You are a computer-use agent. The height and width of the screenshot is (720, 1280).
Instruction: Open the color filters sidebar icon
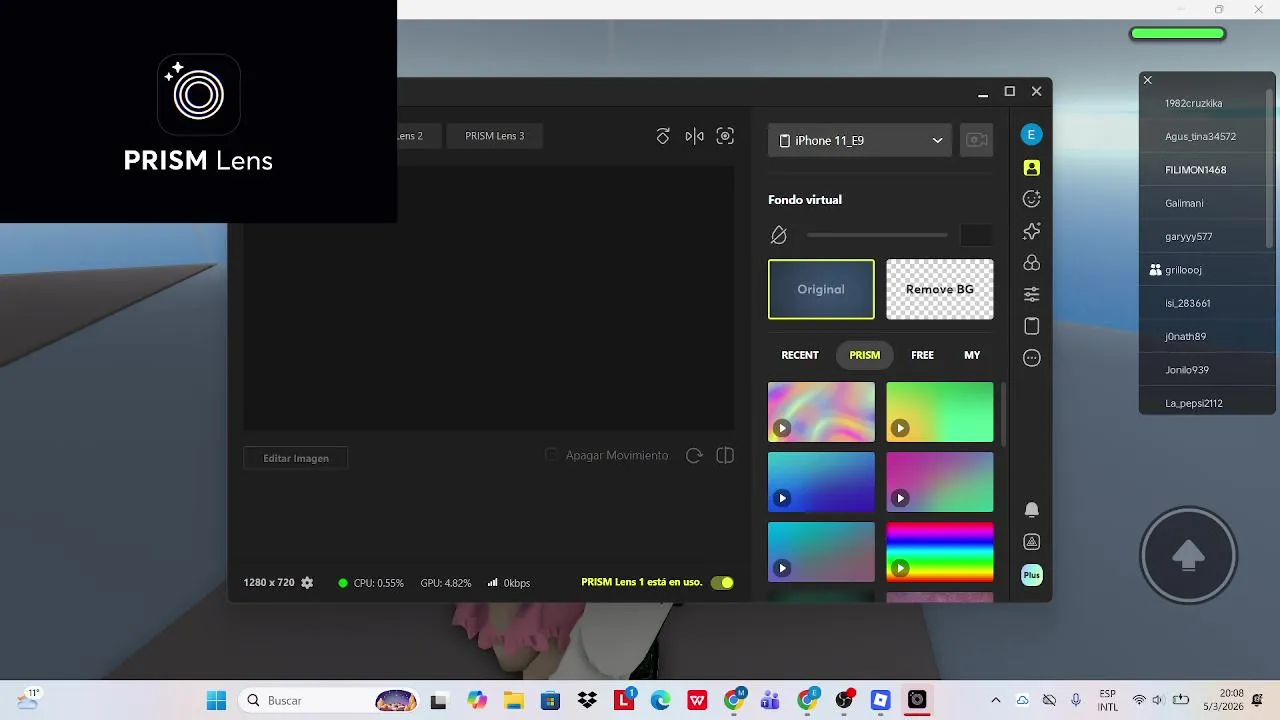point(1032,263)
